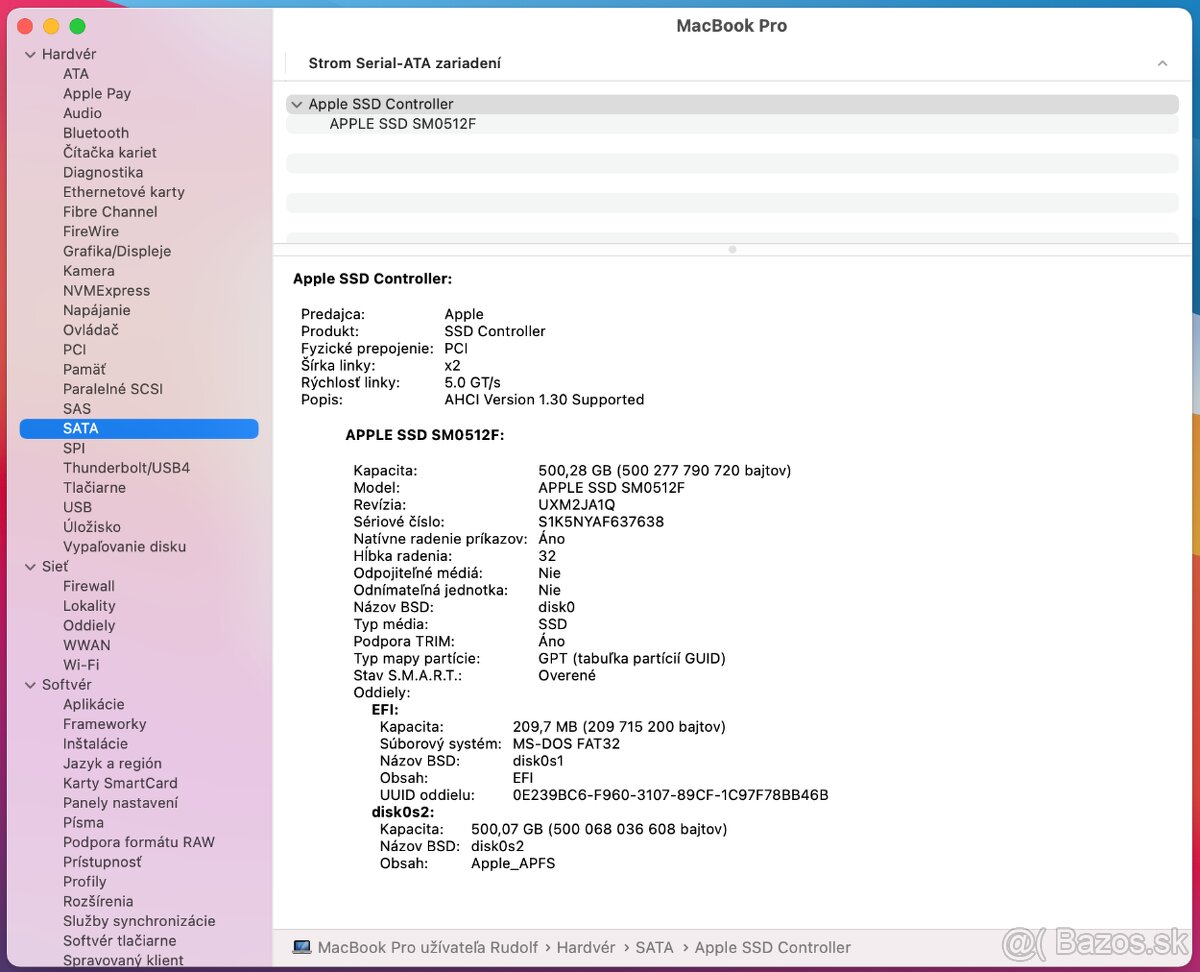
Task: Select Pamäť under Hardvér
Action: 84,369
